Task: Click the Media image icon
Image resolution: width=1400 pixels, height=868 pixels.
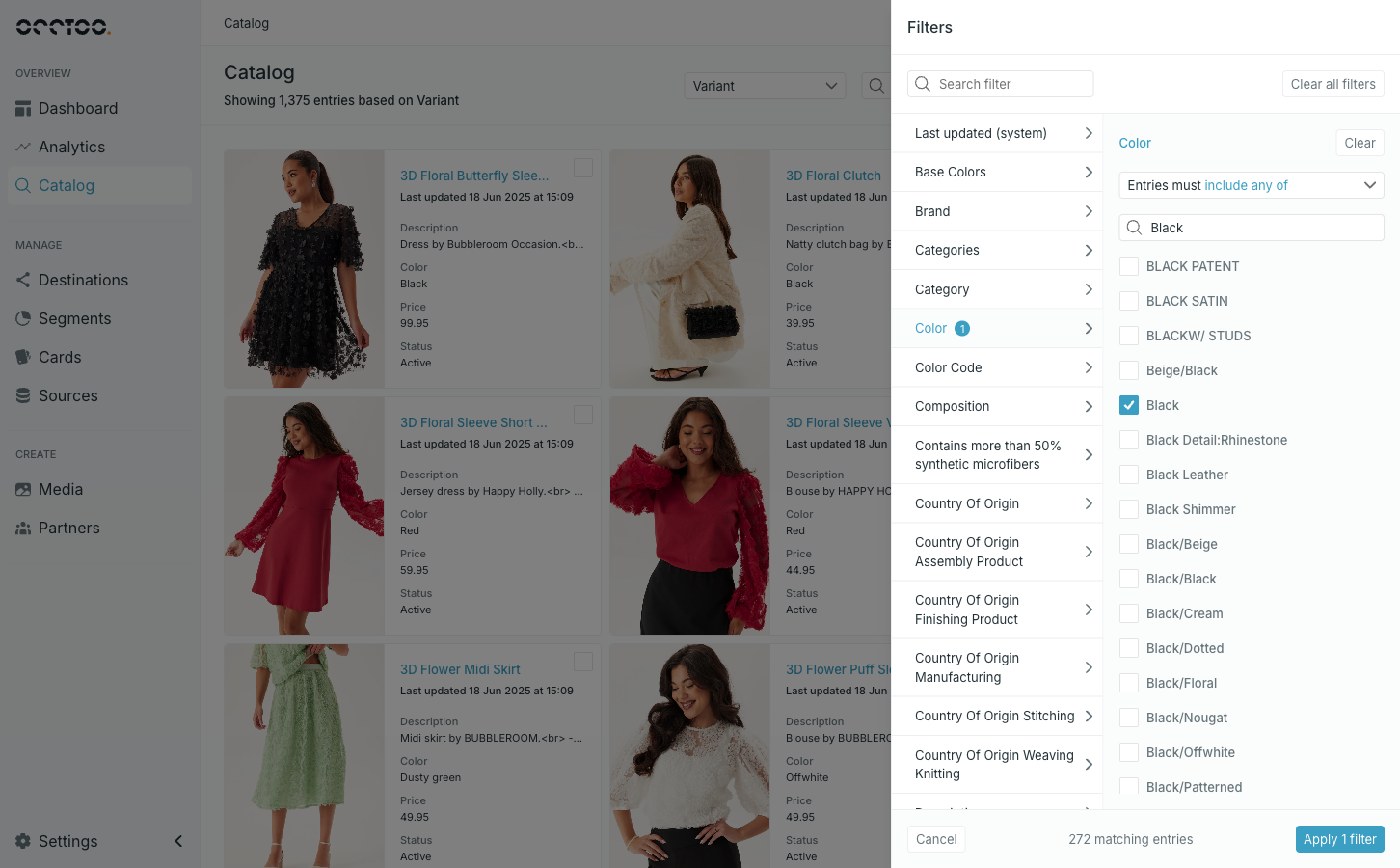Action: (x=23, y=489)
